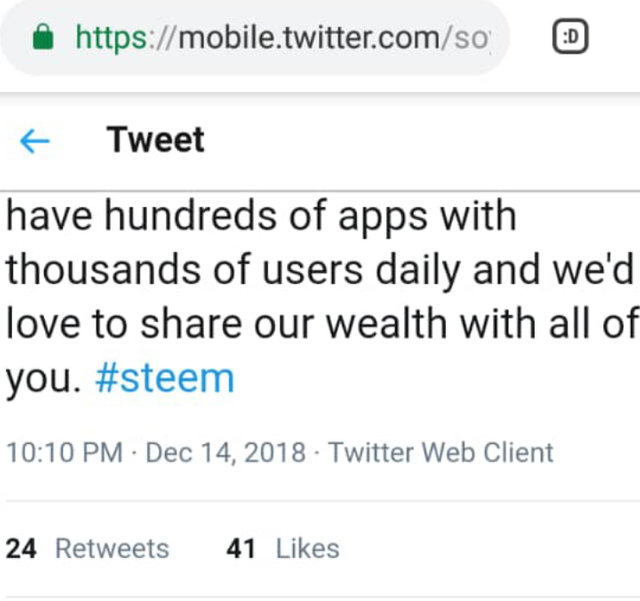The image size is (640, 601).
Task: Click the 10:10 PM timestamp
Action: point(64,452)
